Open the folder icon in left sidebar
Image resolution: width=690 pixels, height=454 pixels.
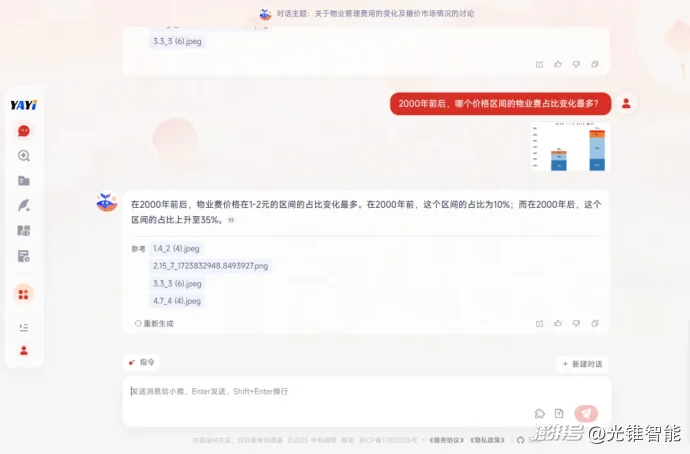tap(24, 181)
